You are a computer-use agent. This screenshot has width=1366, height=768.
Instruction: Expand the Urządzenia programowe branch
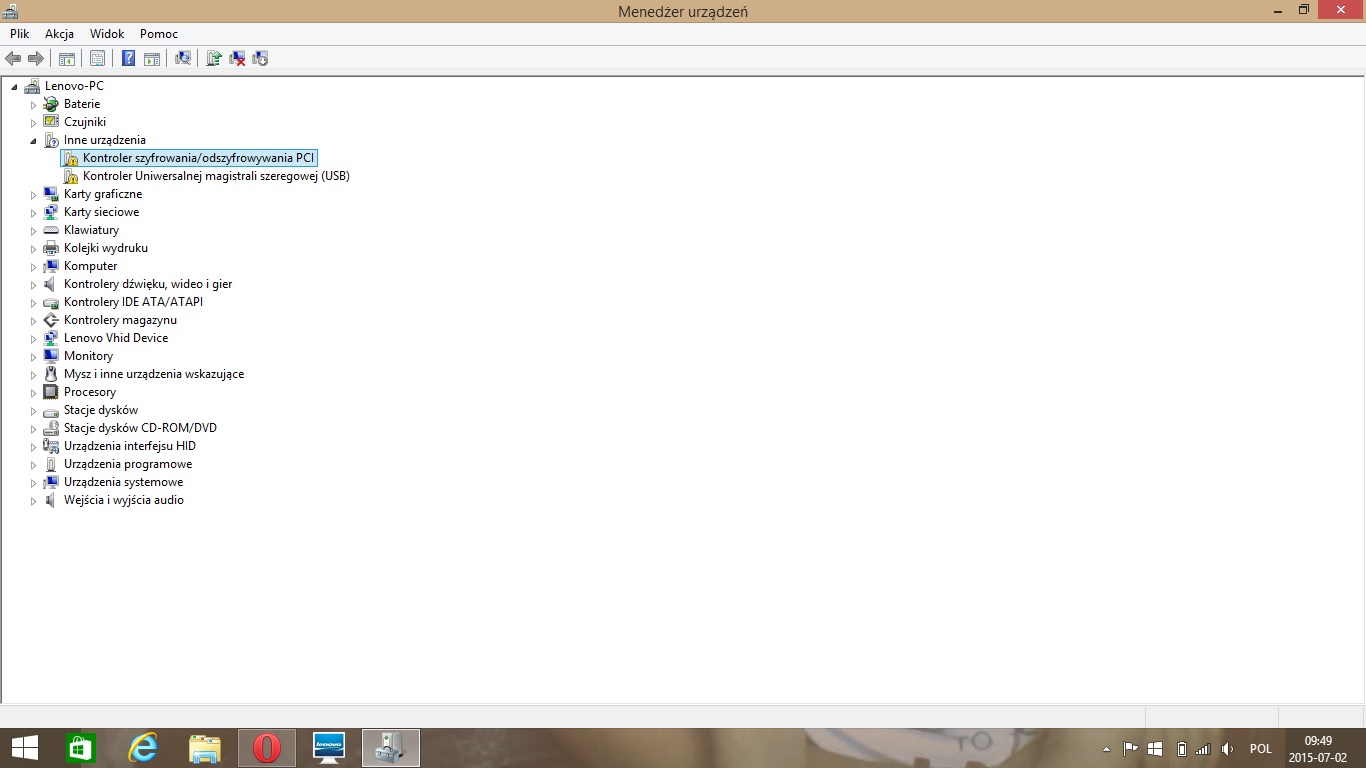(33, 464)
